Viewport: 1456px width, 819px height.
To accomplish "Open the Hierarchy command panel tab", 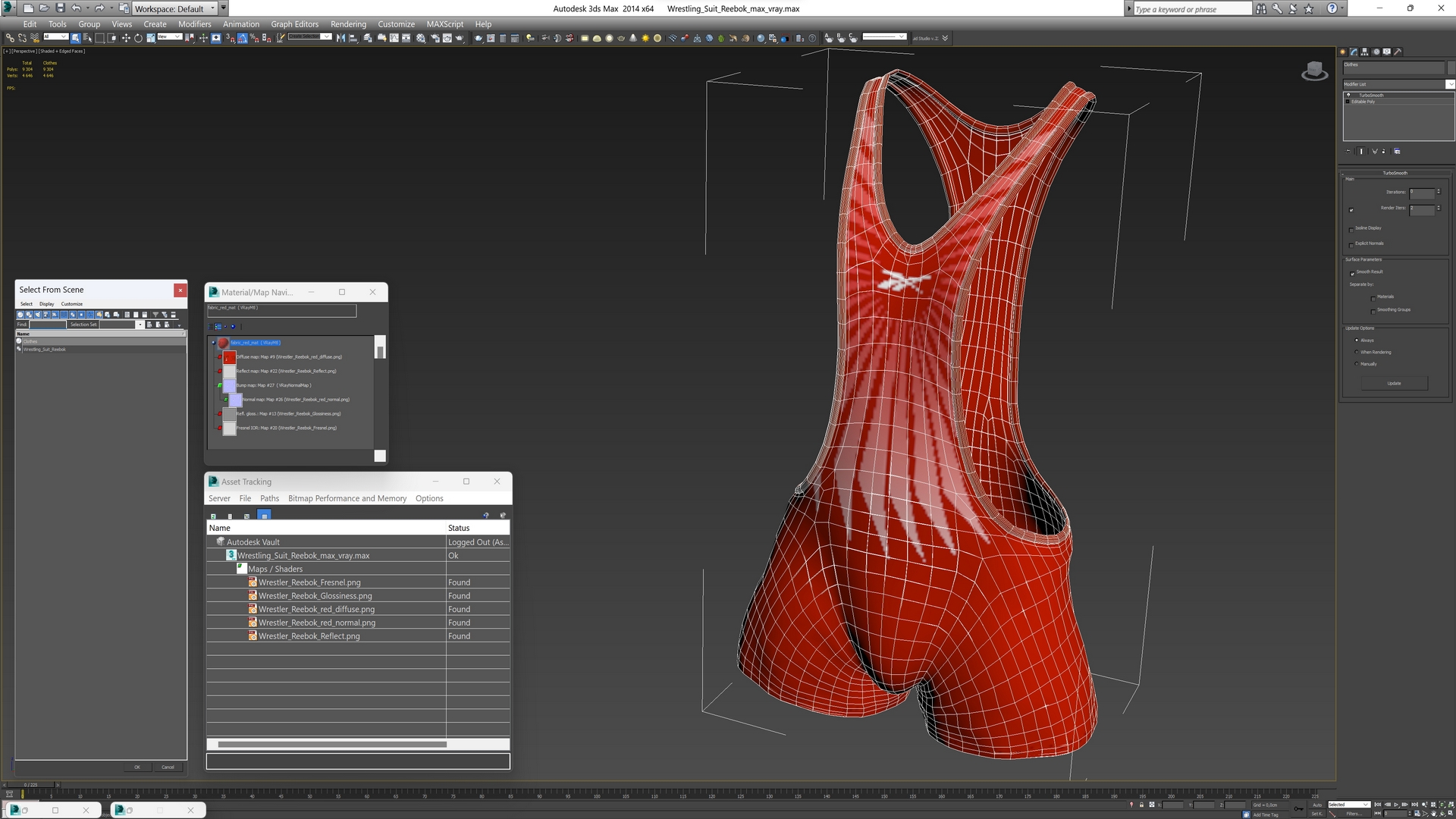I will click(x=1364, y=52).
